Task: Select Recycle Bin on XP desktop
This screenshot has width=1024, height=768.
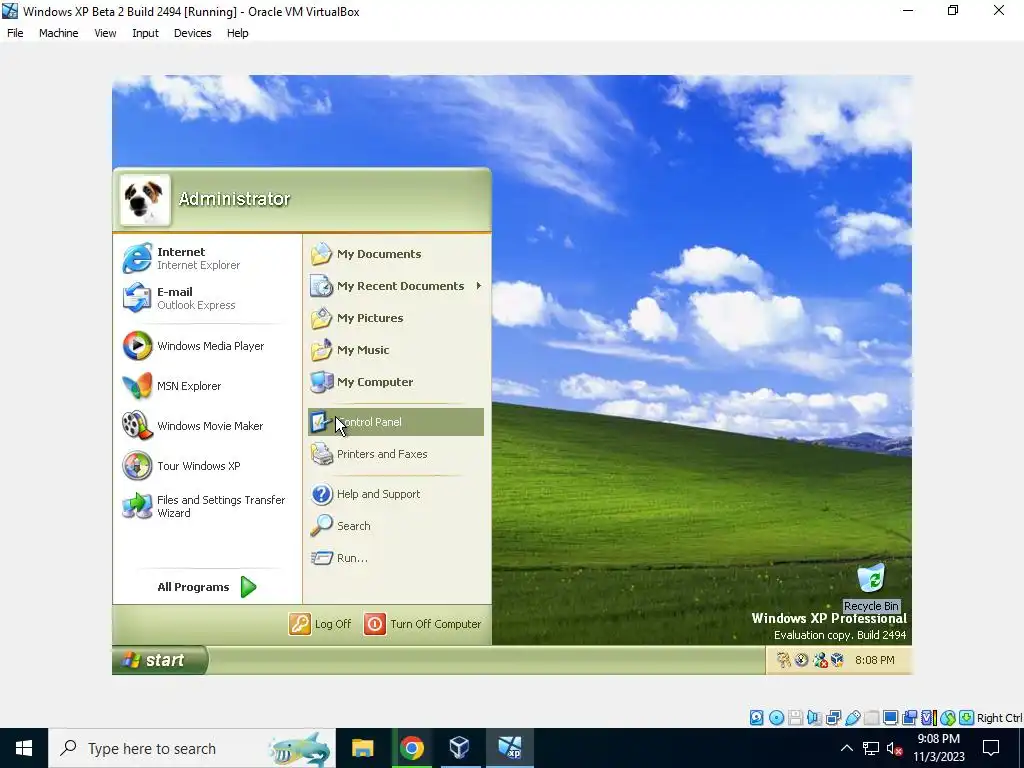Action: pos(871,588)
